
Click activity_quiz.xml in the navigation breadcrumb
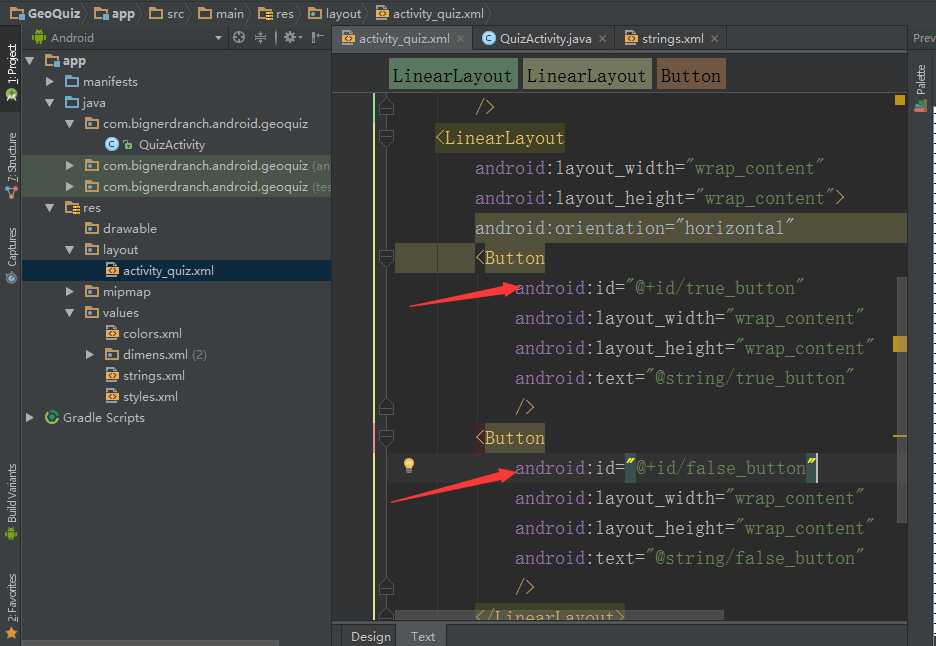430,13
